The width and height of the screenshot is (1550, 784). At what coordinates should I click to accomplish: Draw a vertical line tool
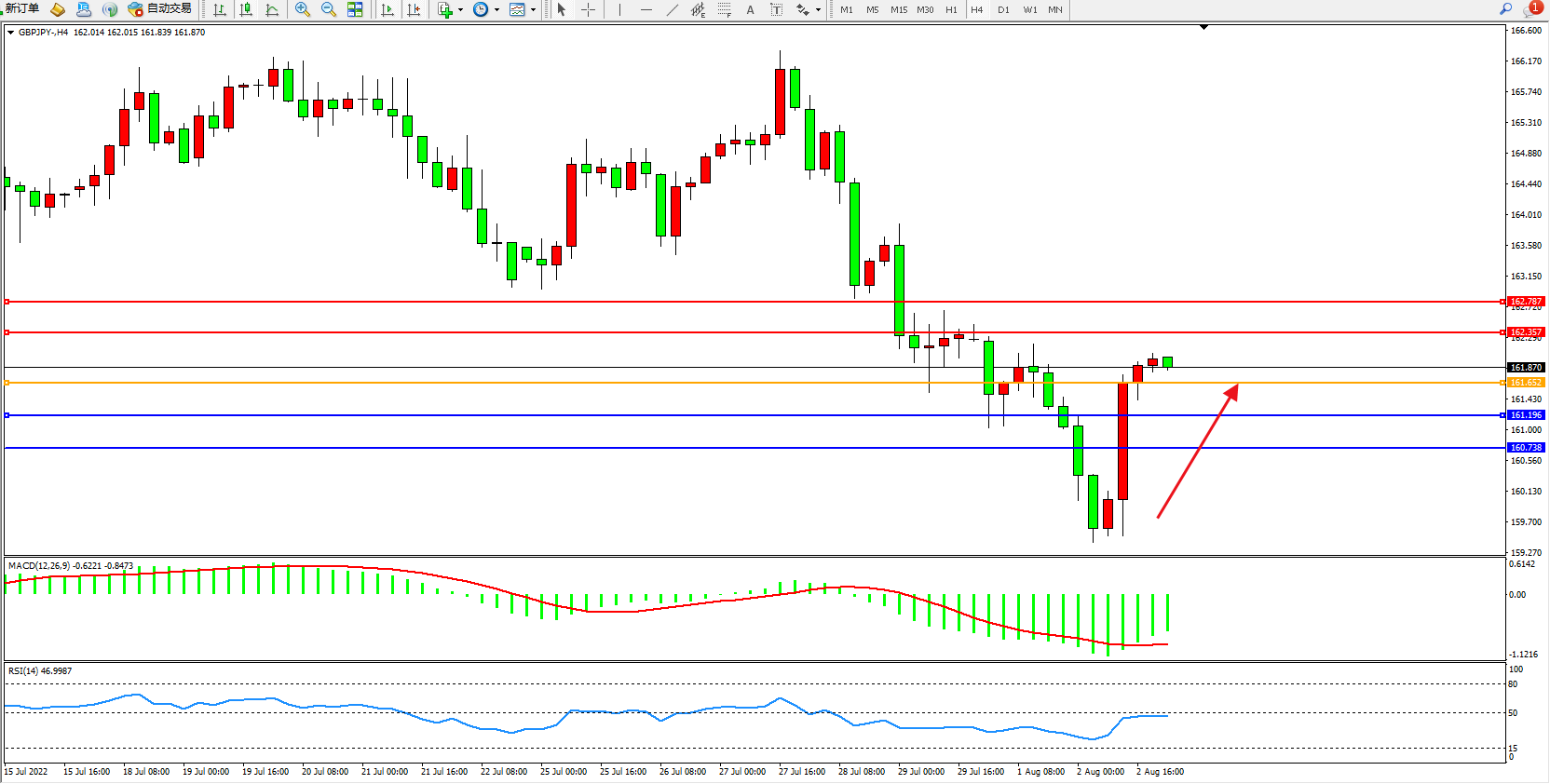(x=619, y=9)
